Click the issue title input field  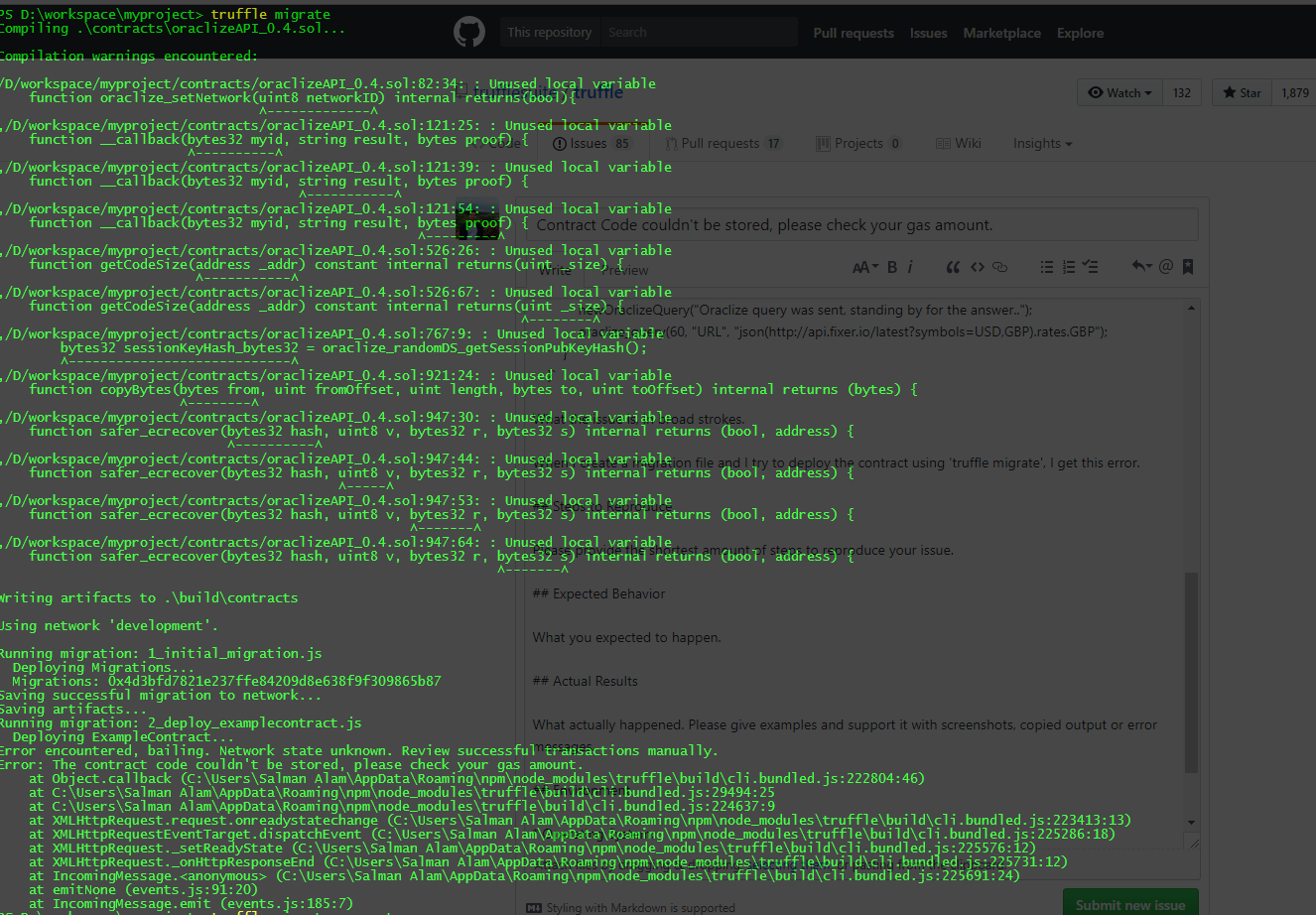click(861, 225)
